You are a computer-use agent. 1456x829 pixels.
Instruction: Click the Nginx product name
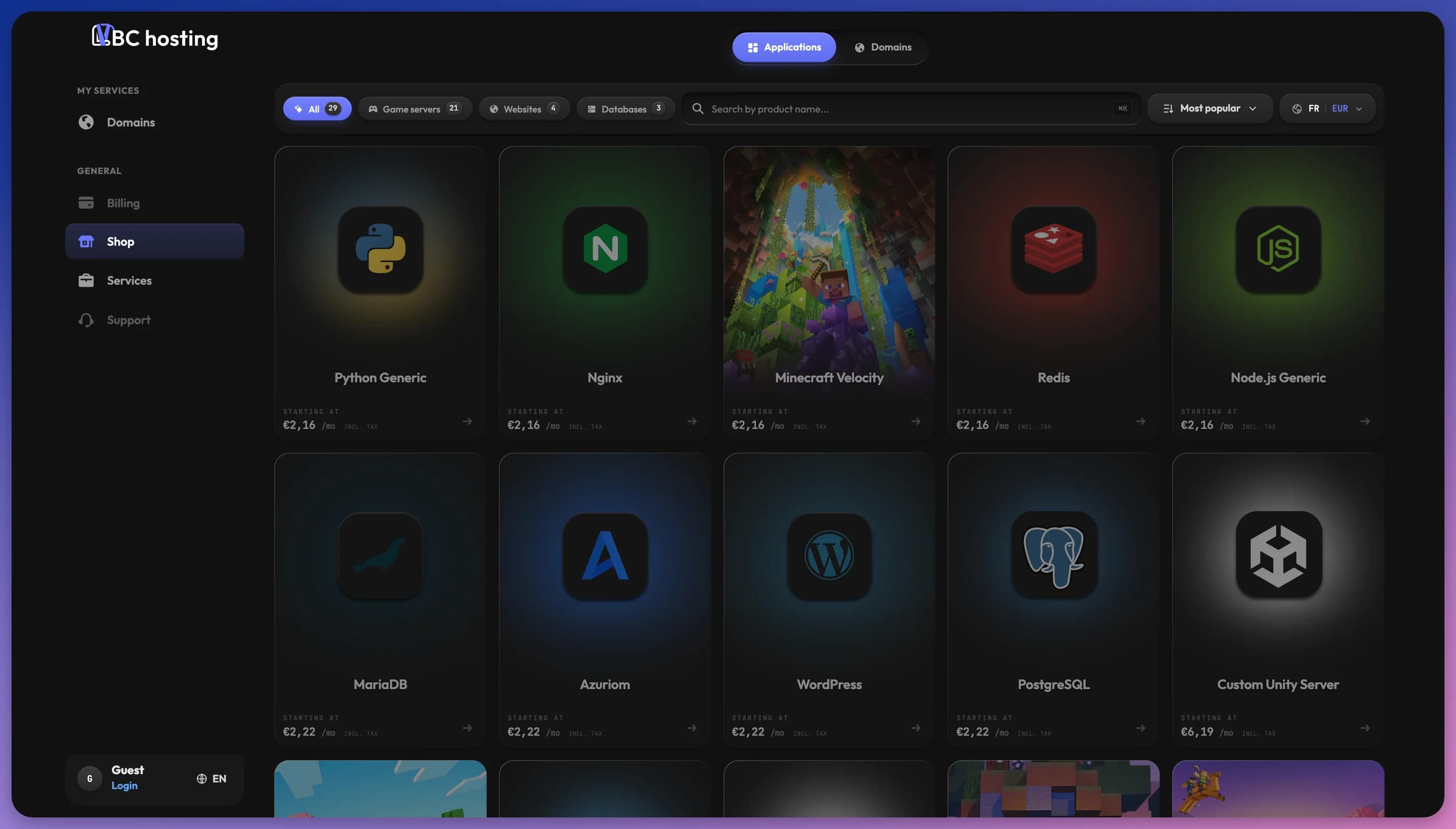(604, 378)
